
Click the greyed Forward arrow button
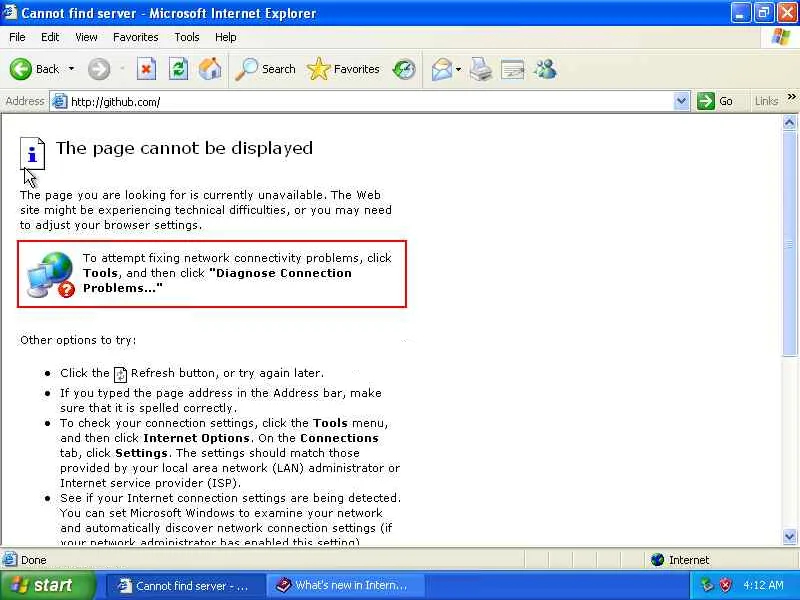pos(99,69)
